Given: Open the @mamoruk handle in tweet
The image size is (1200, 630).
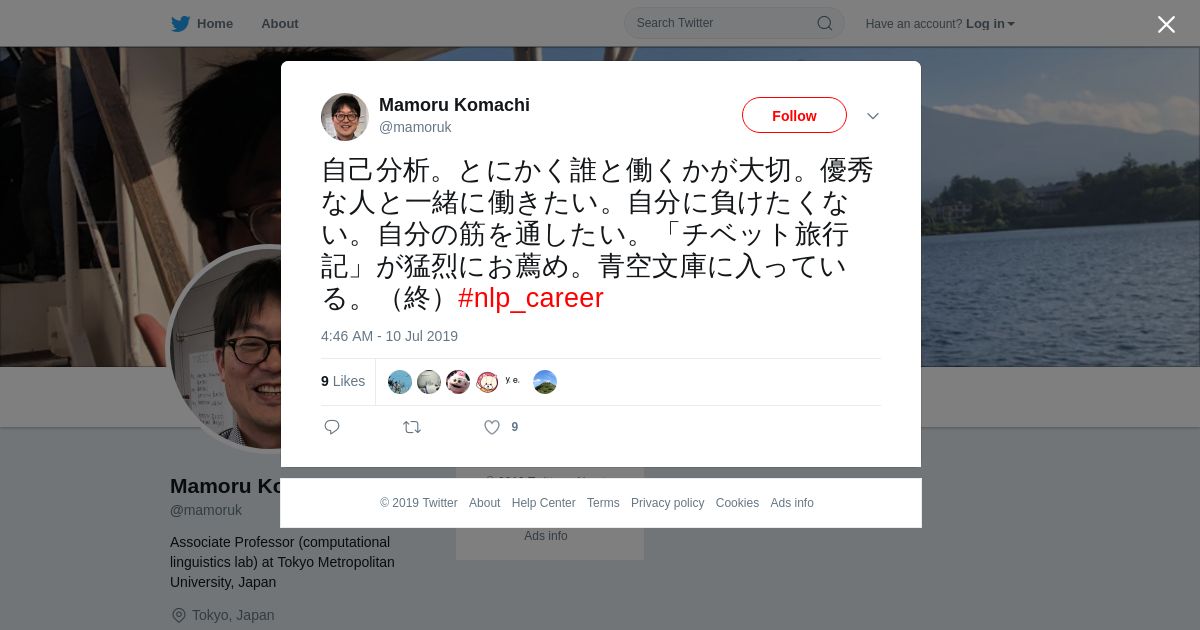Looking at the screenshot, I should pos(415,127).
